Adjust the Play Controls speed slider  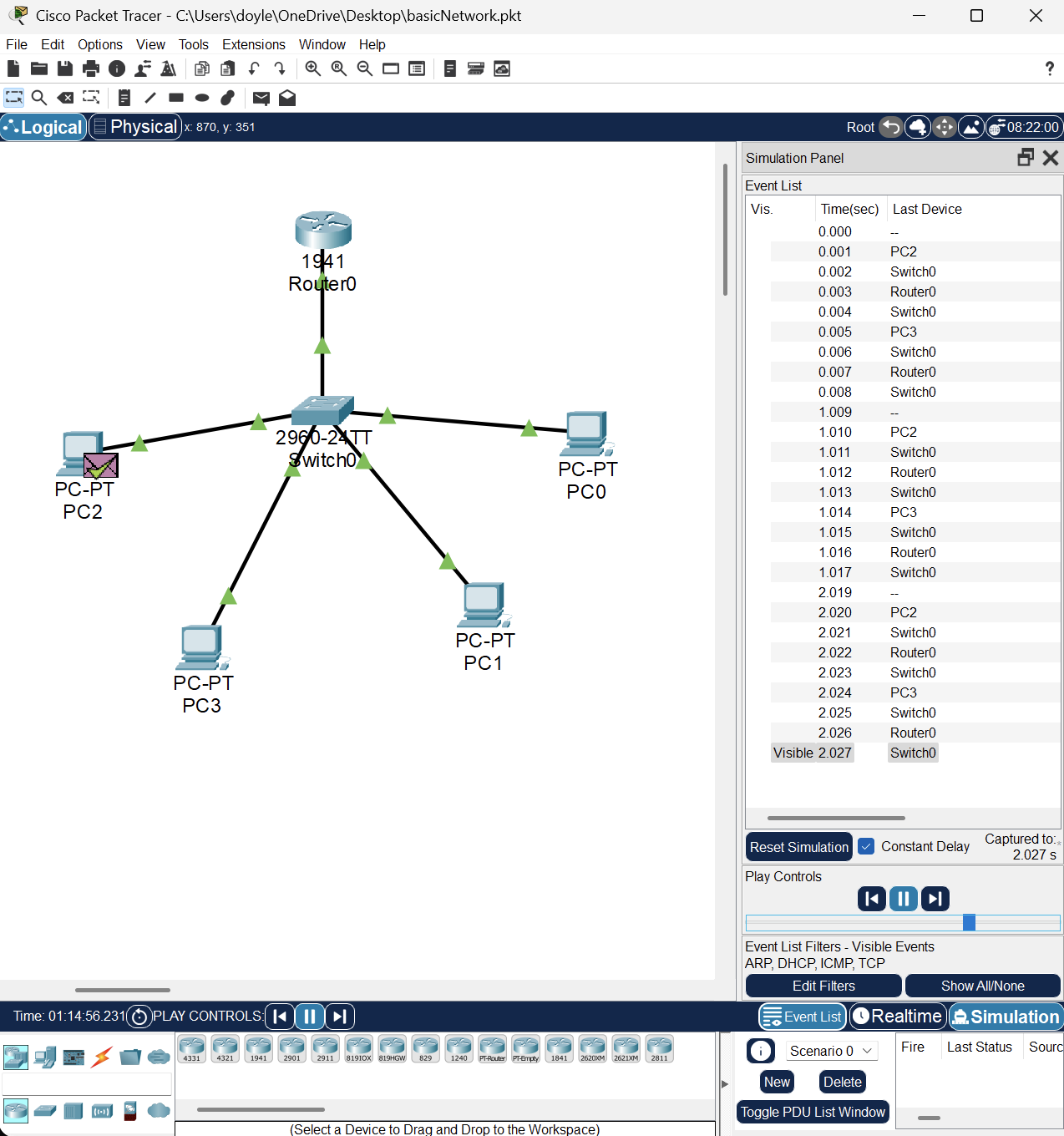(969, 922)
